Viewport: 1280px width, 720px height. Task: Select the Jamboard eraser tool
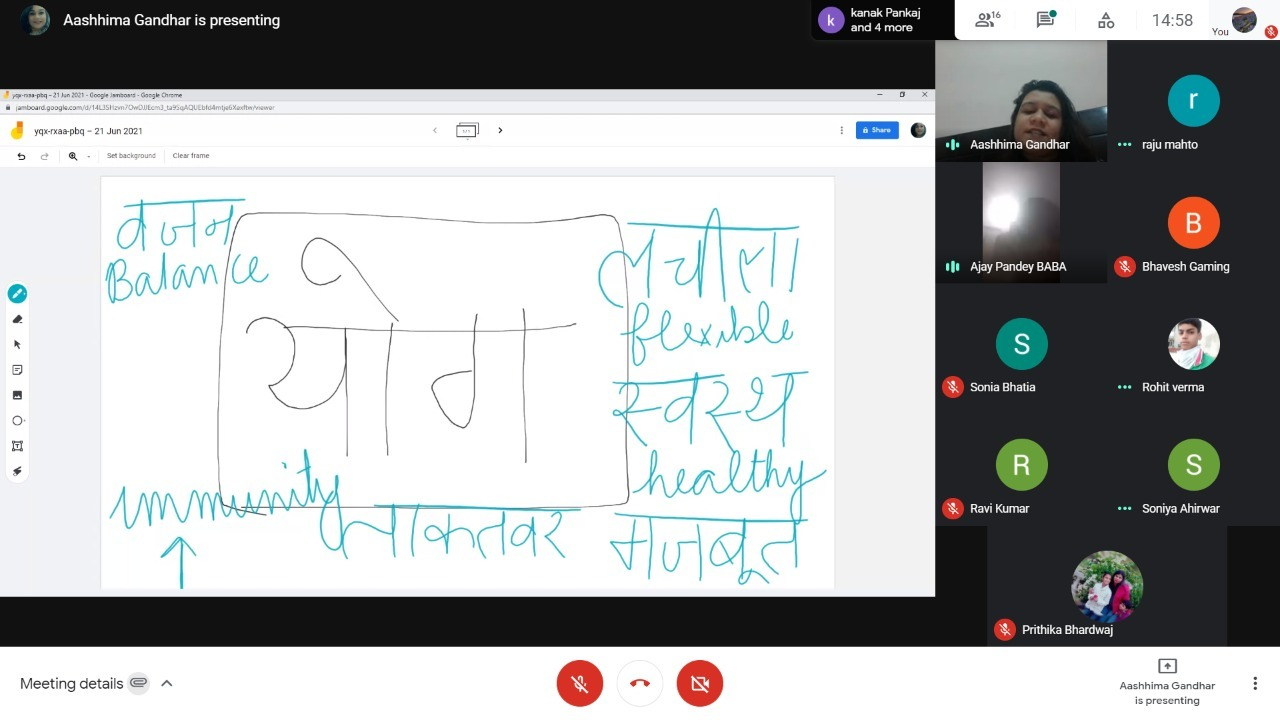point(17,319)
